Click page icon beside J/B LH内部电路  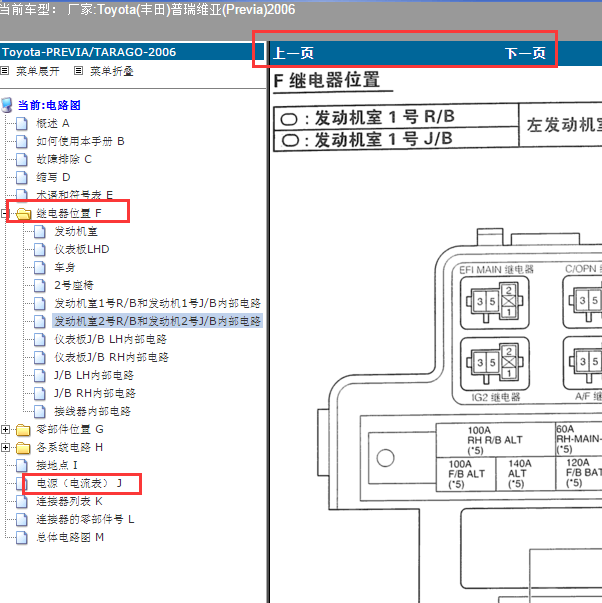pos(40,376)
